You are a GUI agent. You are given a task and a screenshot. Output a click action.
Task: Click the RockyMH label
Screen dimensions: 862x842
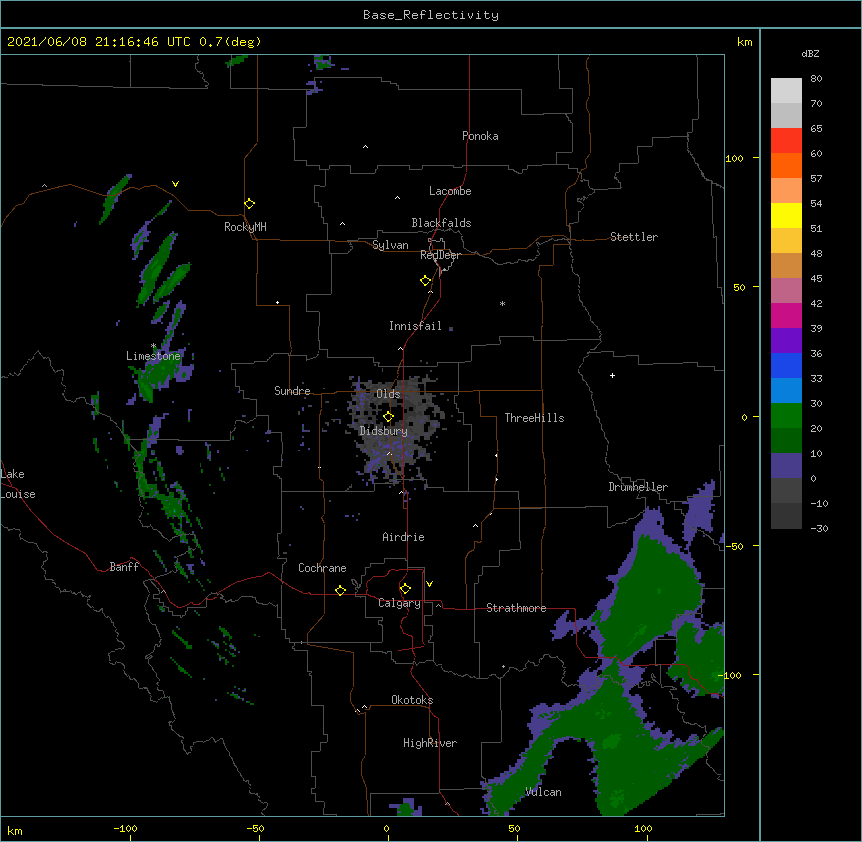[245, 227]
